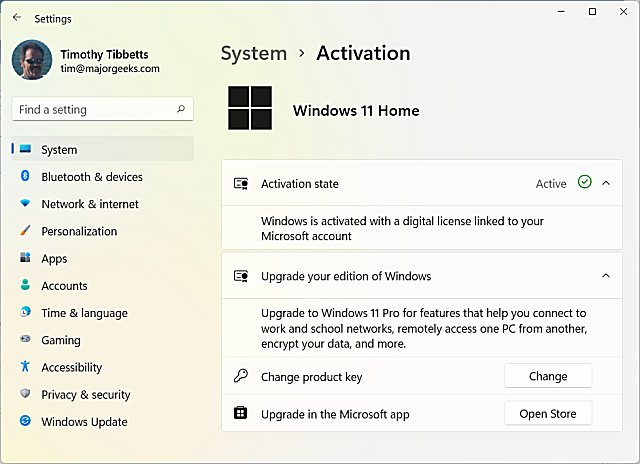The image size is (640, 464).
Task: Select System in the sidebar
Action: [102, 149]
